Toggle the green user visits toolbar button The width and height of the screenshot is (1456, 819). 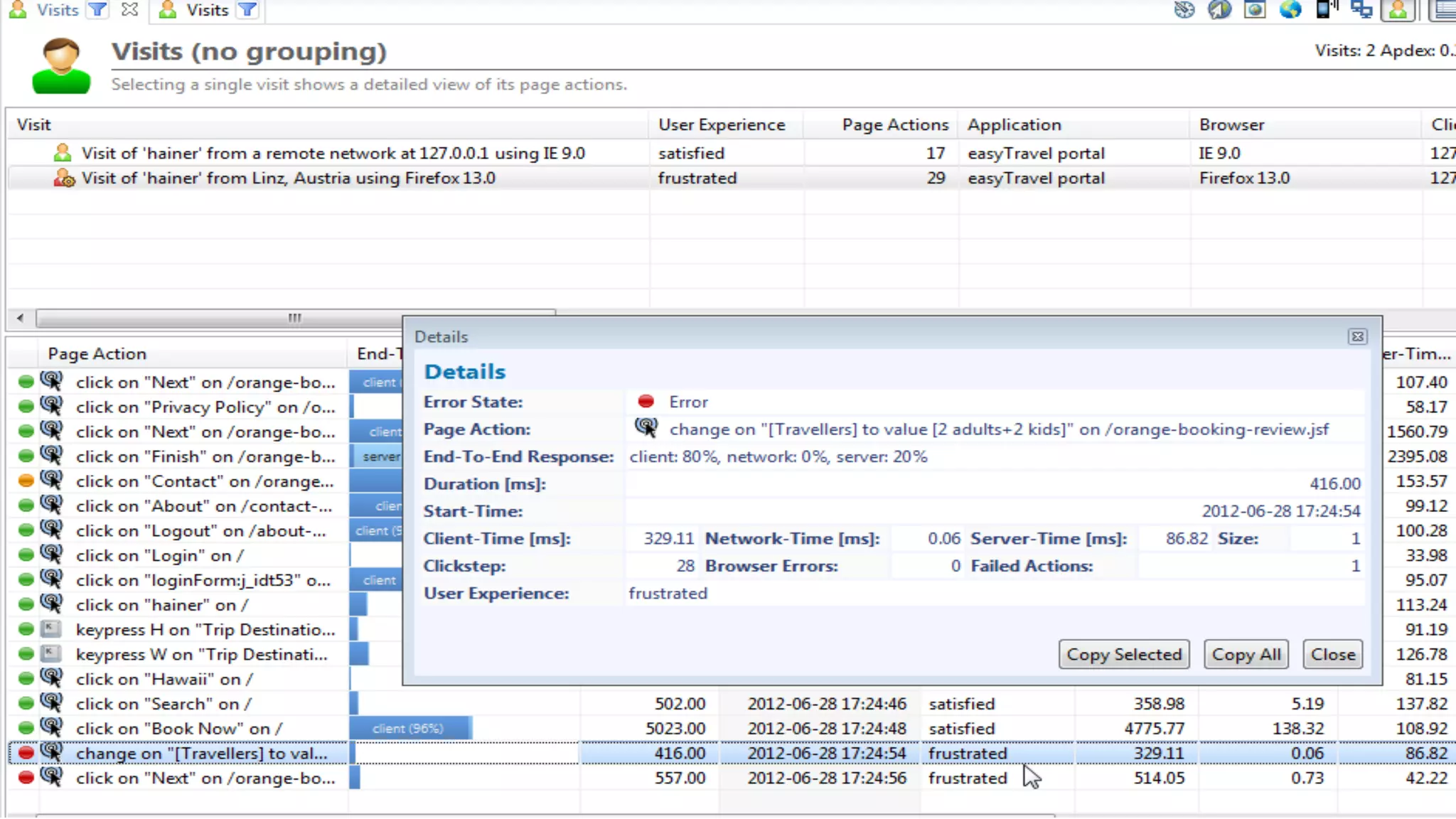1398,10
